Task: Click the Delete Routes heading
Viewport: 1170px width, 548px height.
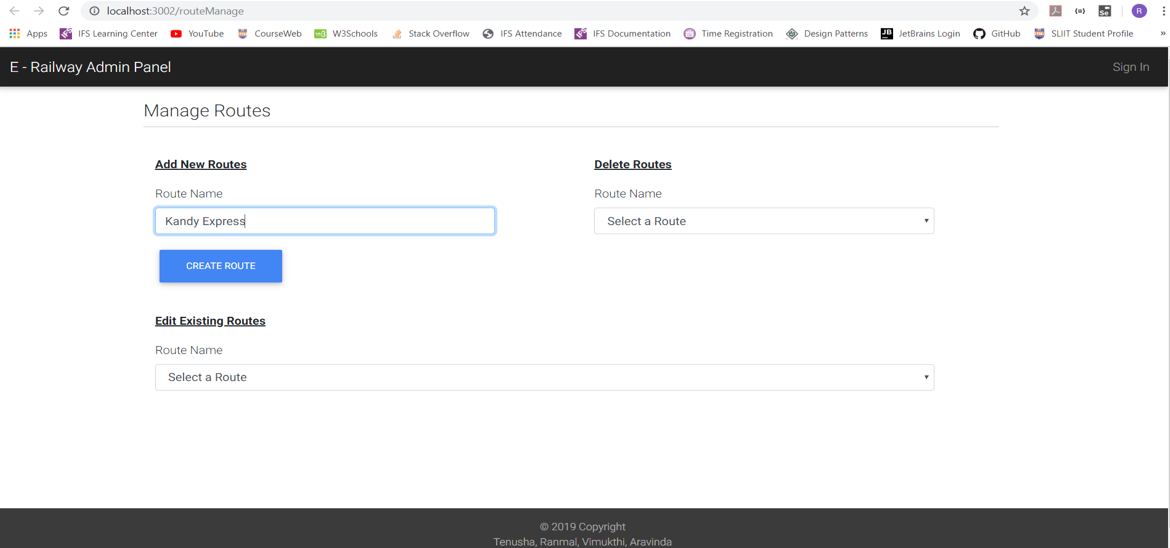Action: coord(633,164)
